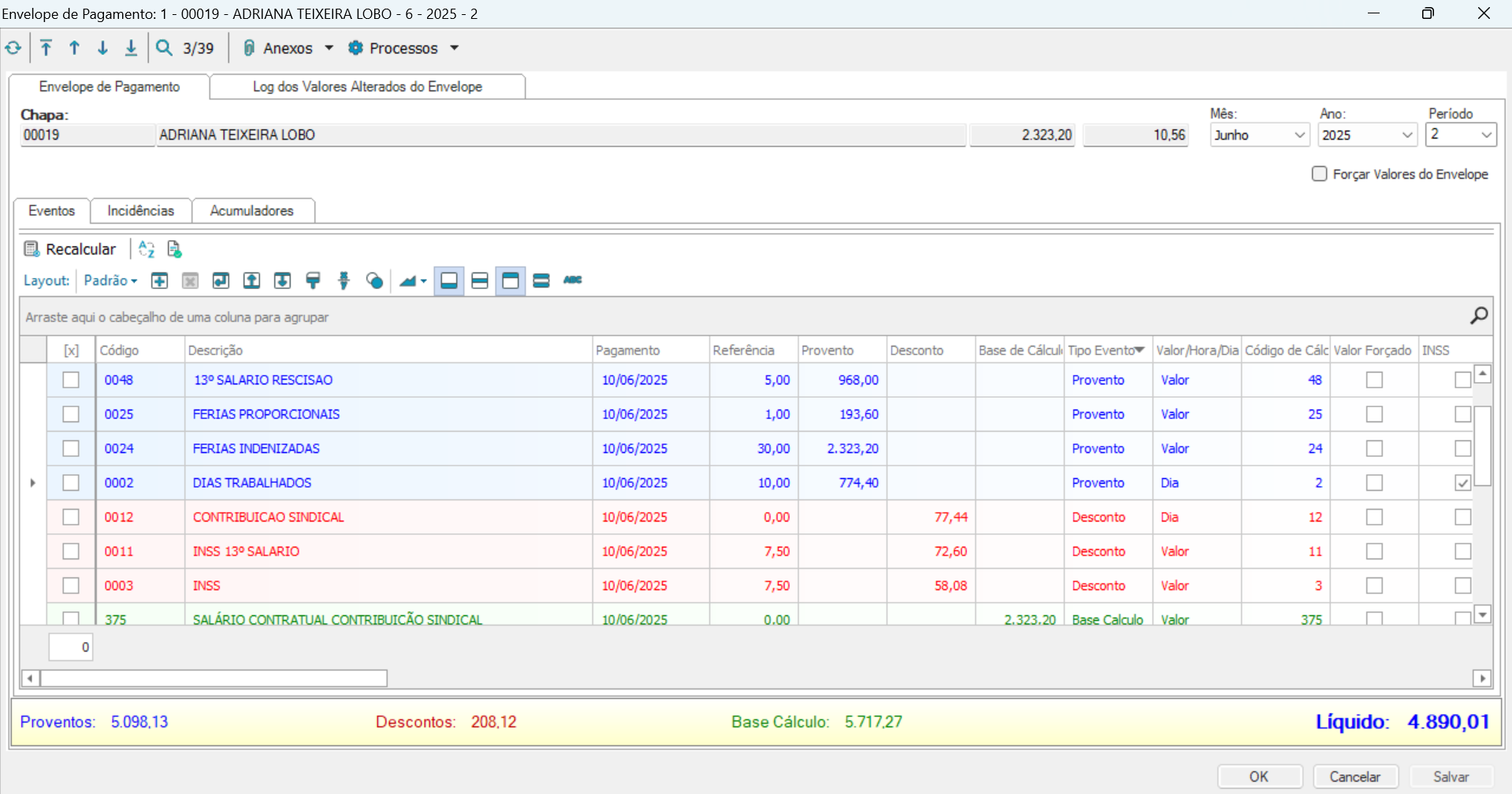Screen dimensions: 1512x794
Task: Click the grid horizontal scrollbar thumb
Action: coord(214,678)
